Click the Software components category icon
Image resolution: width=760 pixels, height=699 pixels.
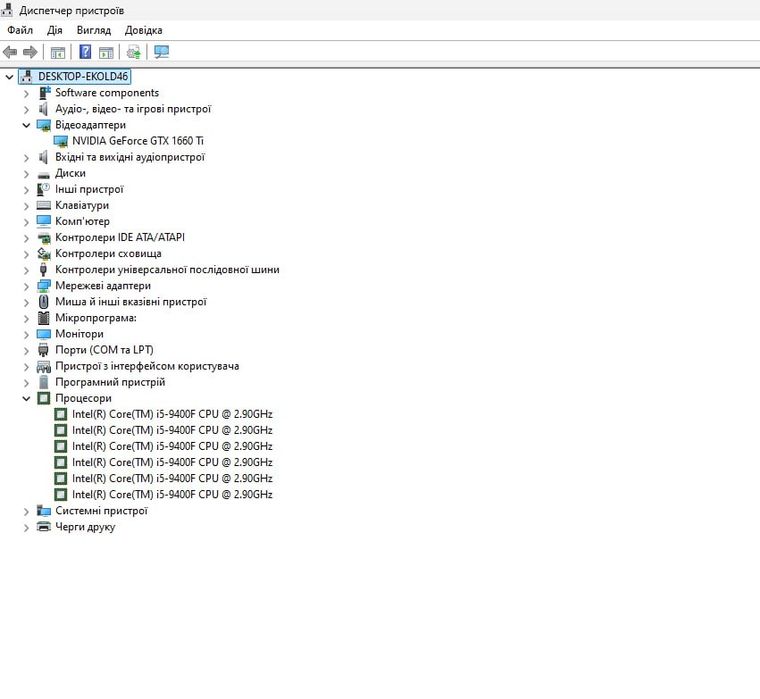coord(44,93)
